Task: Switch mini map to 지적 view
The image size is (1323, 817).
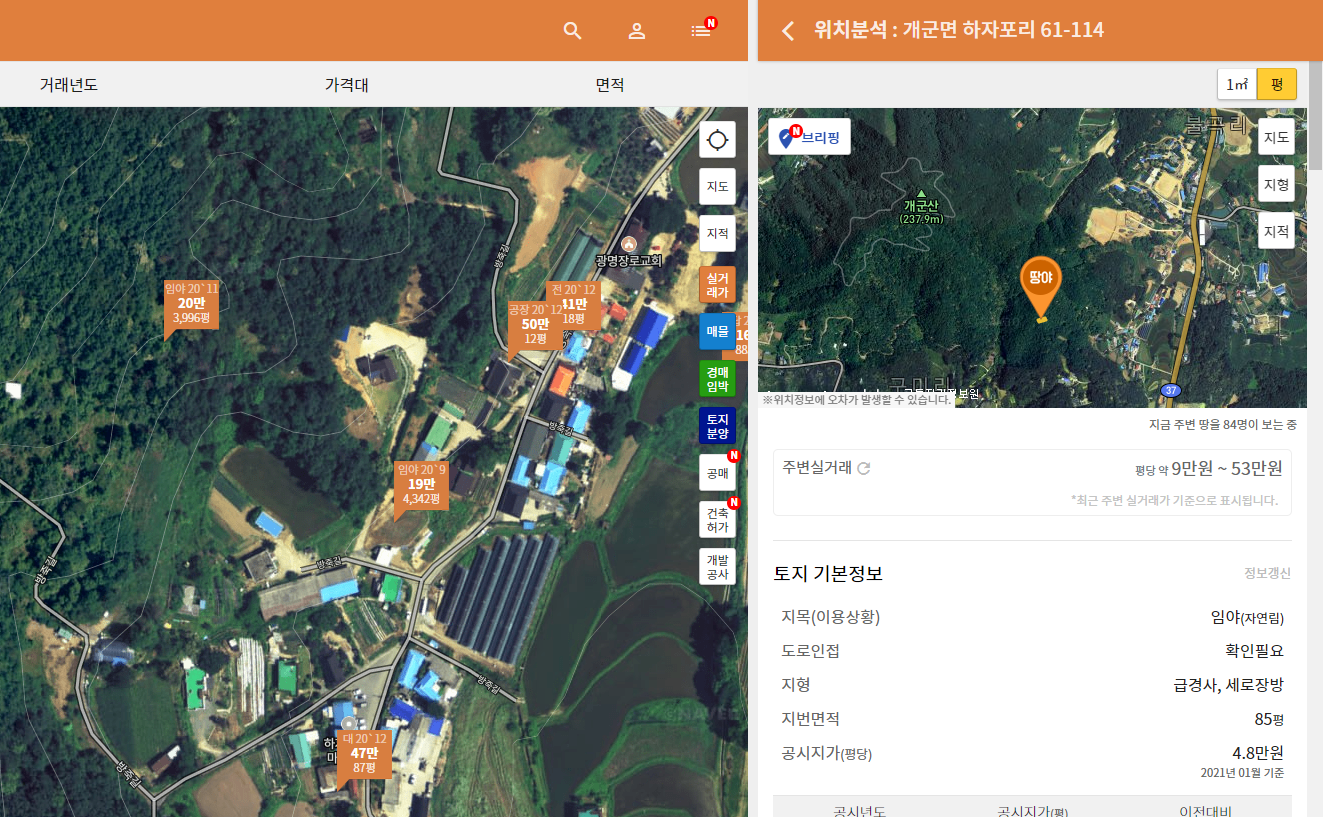Action: [x=1276, y=231]
